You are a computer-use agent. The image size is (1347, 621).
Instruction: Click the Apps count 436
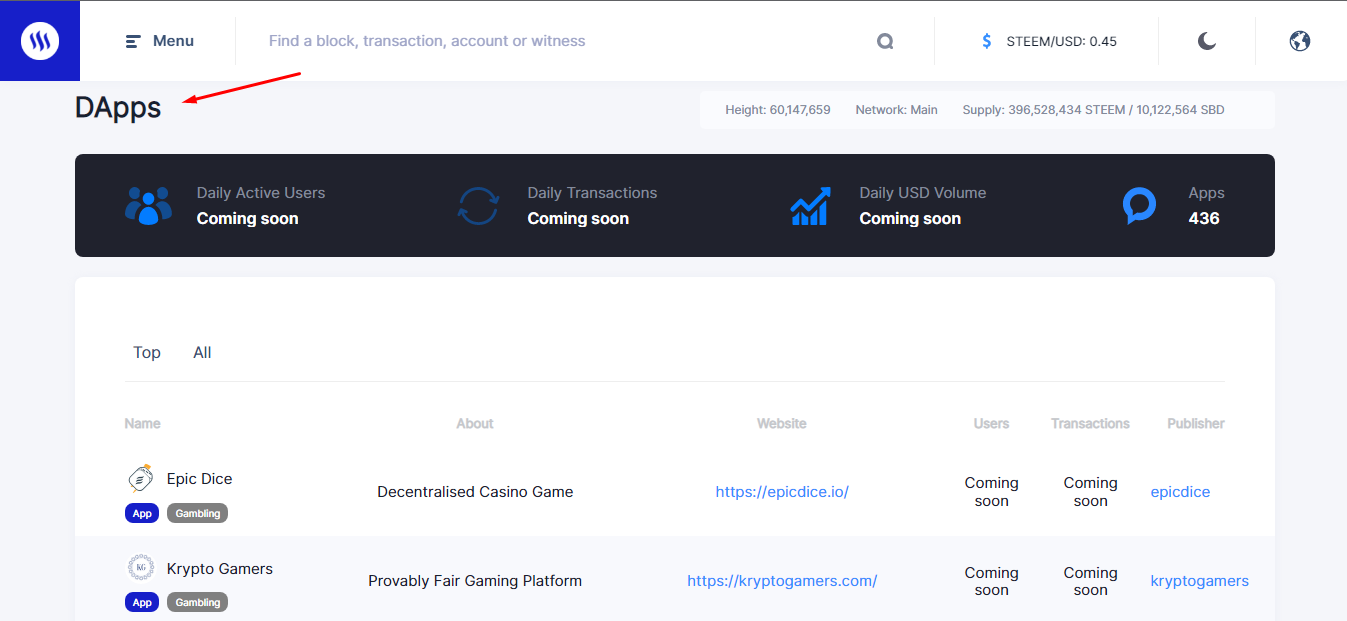1204,219
